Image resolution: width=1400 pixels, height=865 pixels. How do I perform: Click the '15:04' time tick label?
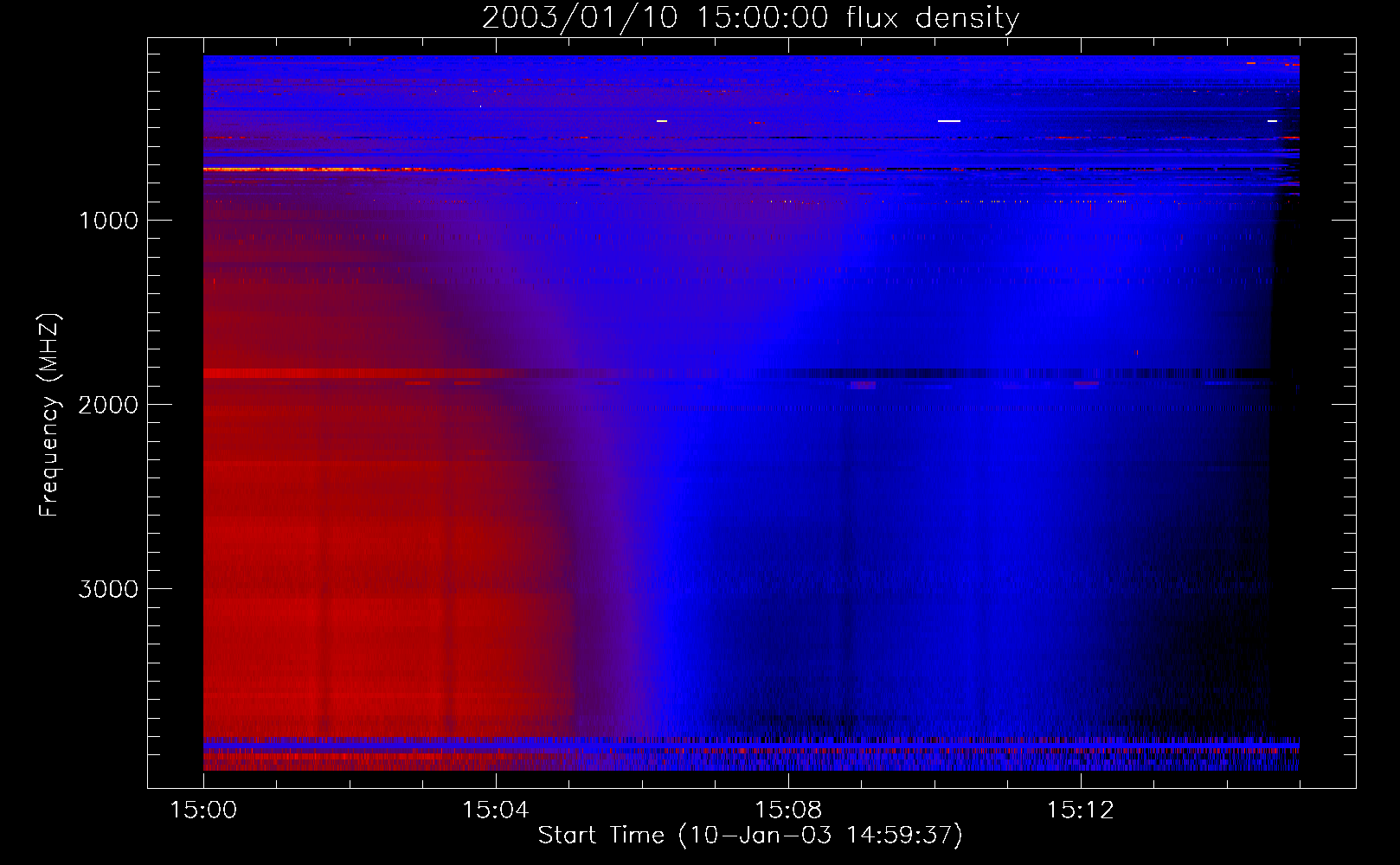[495, 811]
